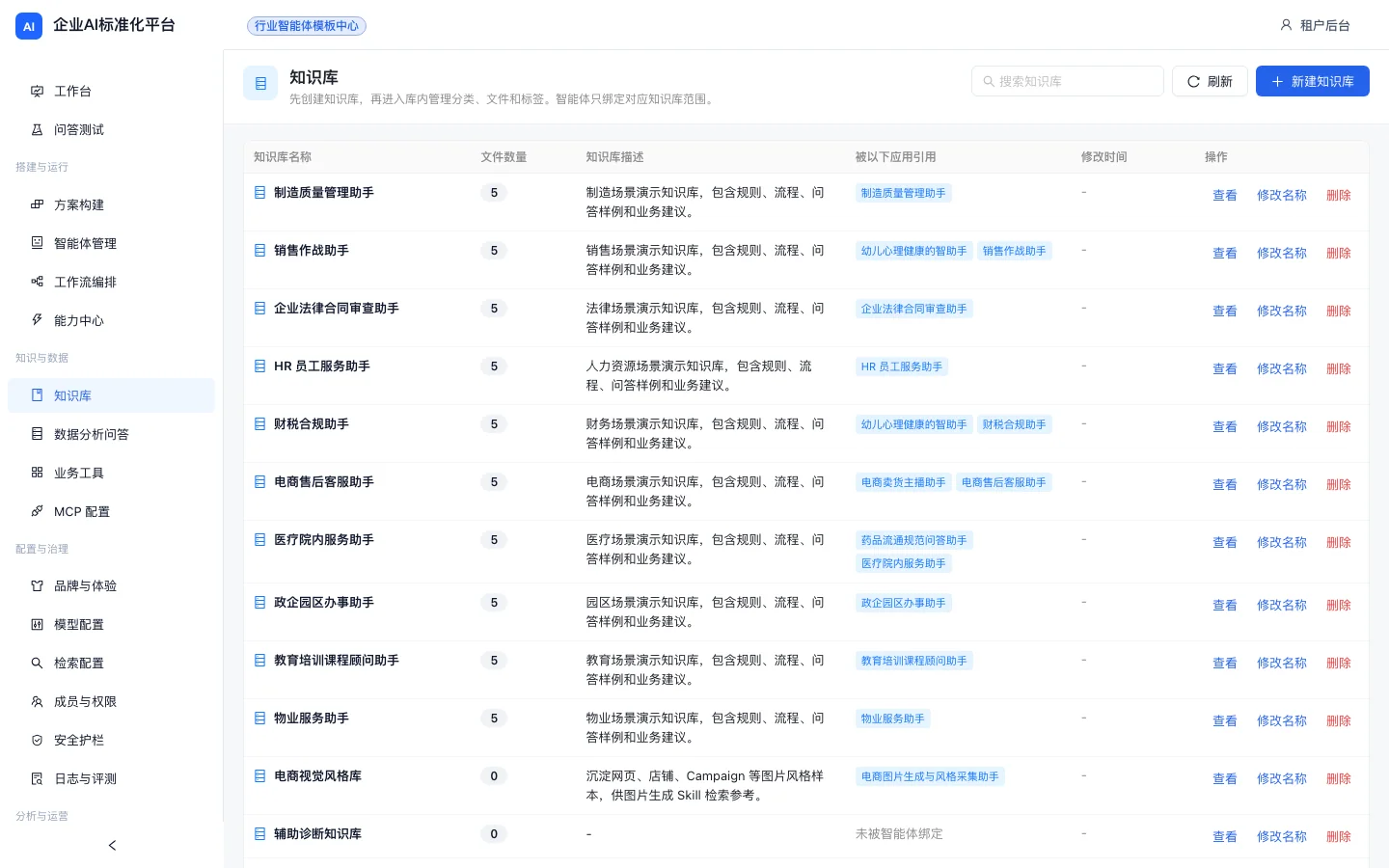Click 修改名称 for 销售作战助手
The width and height of the screenshot is (1389, 868).
pyautogui.click(x=1282, y=253)
